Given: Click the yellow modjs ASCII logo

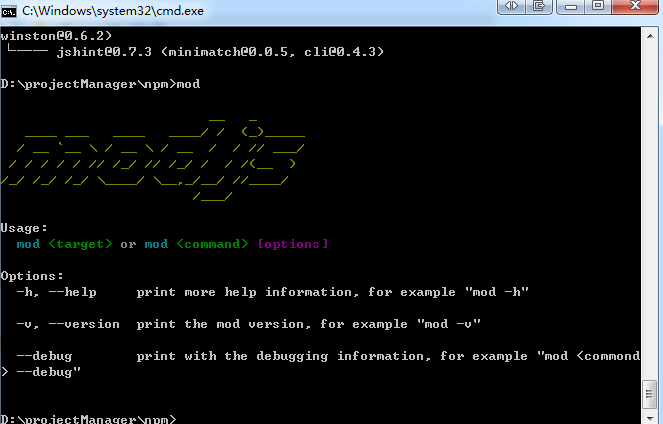Looking at the screenshot, I should [152, 159].
